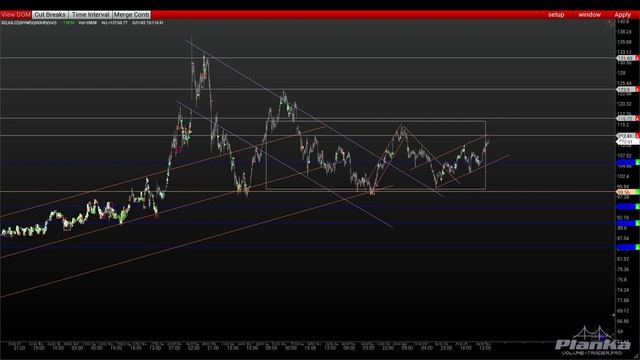Click the red A alert tag on the topmost horizontal line
The image size is (640, 360).
(637, 58)
